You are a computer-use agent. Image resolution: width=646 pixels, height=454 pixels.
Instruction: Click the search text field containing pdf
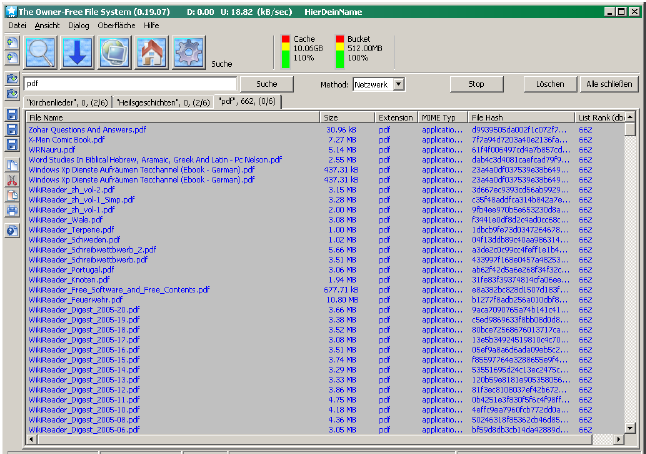[130, 85]
